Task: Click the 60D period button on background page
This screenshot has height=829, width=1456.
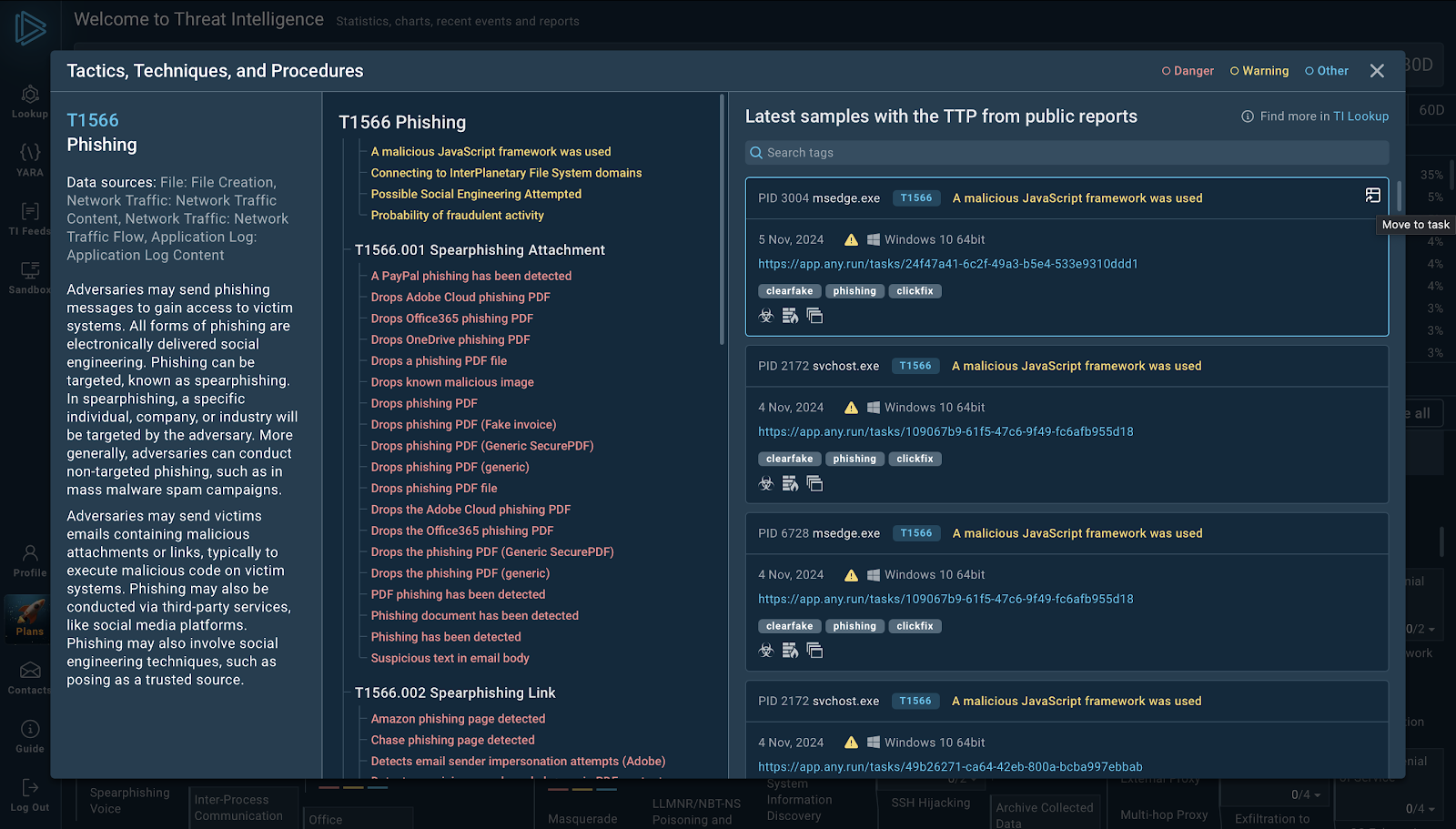Action: coord(1431,110)
